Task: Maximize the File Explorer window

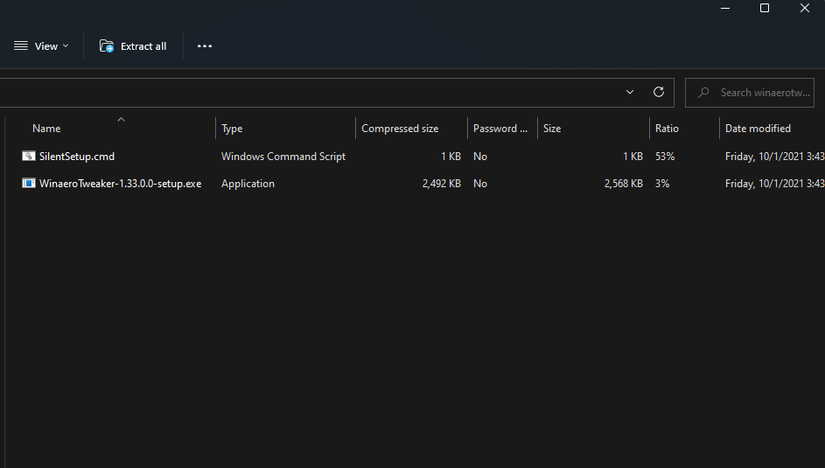Action: click(764, 8)
